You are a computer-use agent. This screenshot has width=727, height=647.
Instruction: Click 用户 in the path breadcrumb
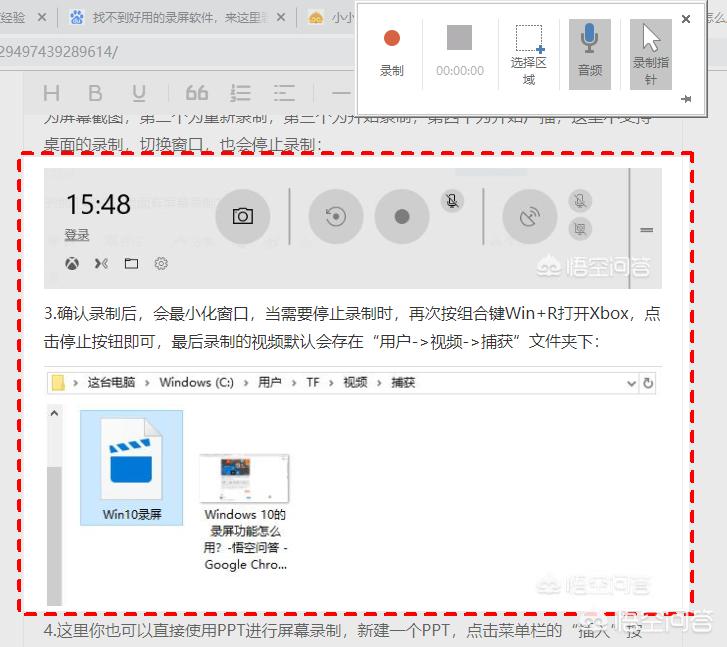tap(270, 383)
